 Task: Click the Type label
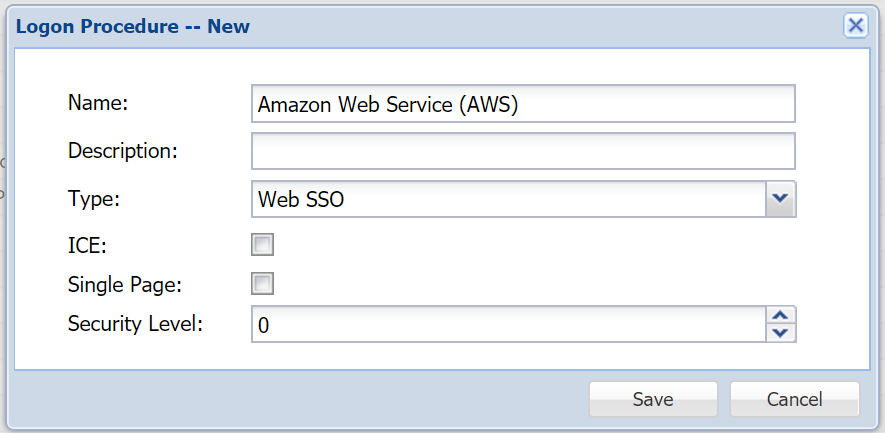93,198
